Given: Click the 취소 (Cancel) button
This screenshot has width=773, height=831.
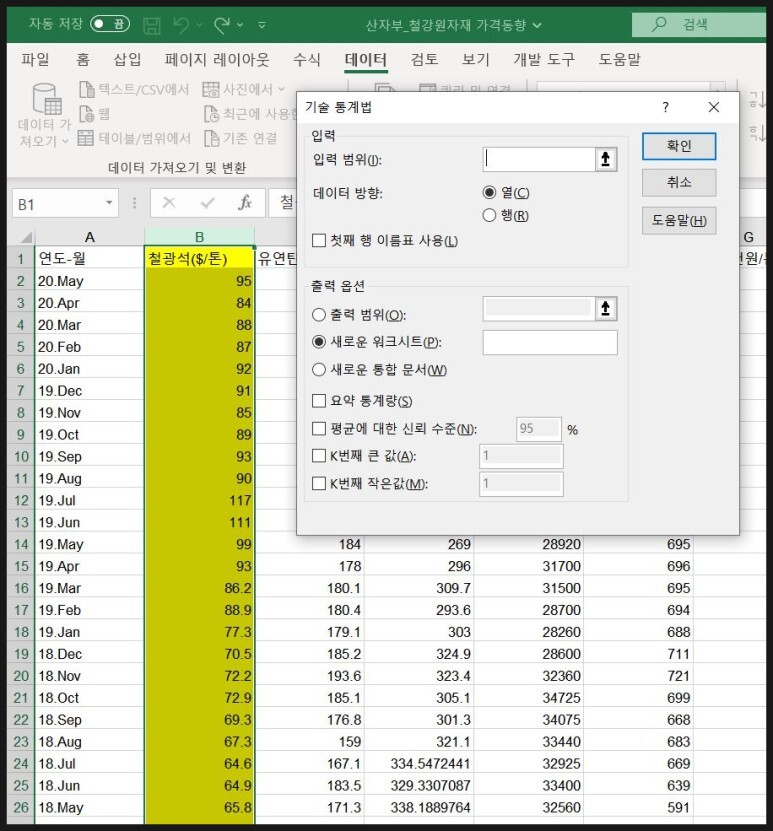Looking at the screenshot, I should [x=679, y=183].
